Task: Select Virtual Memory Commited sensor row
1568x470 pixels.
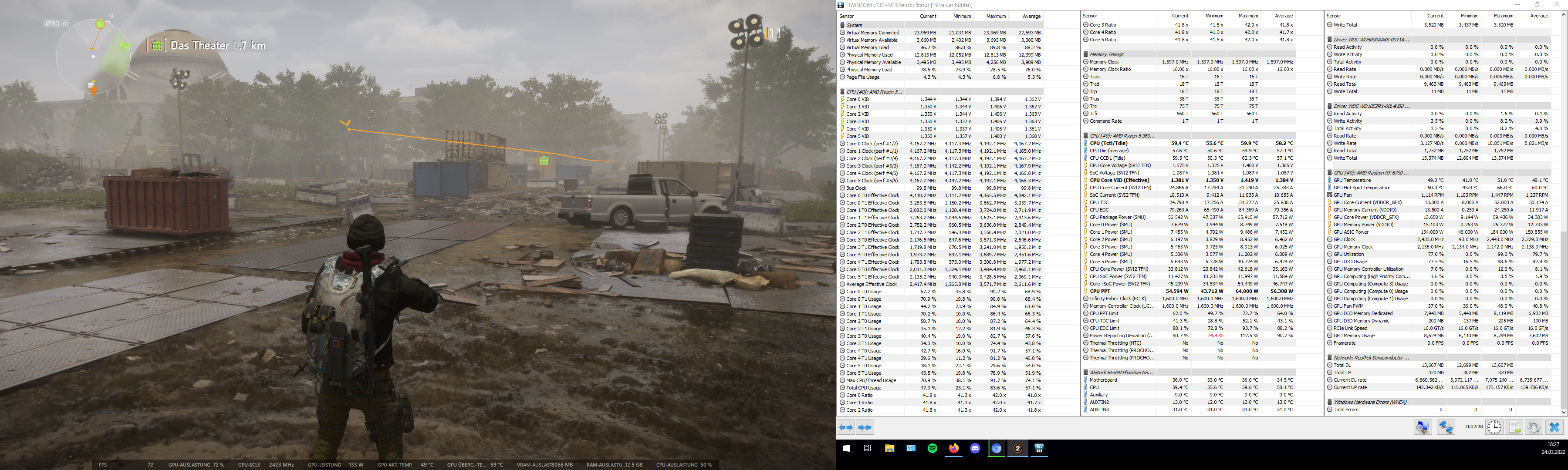Action: point(872,33)
